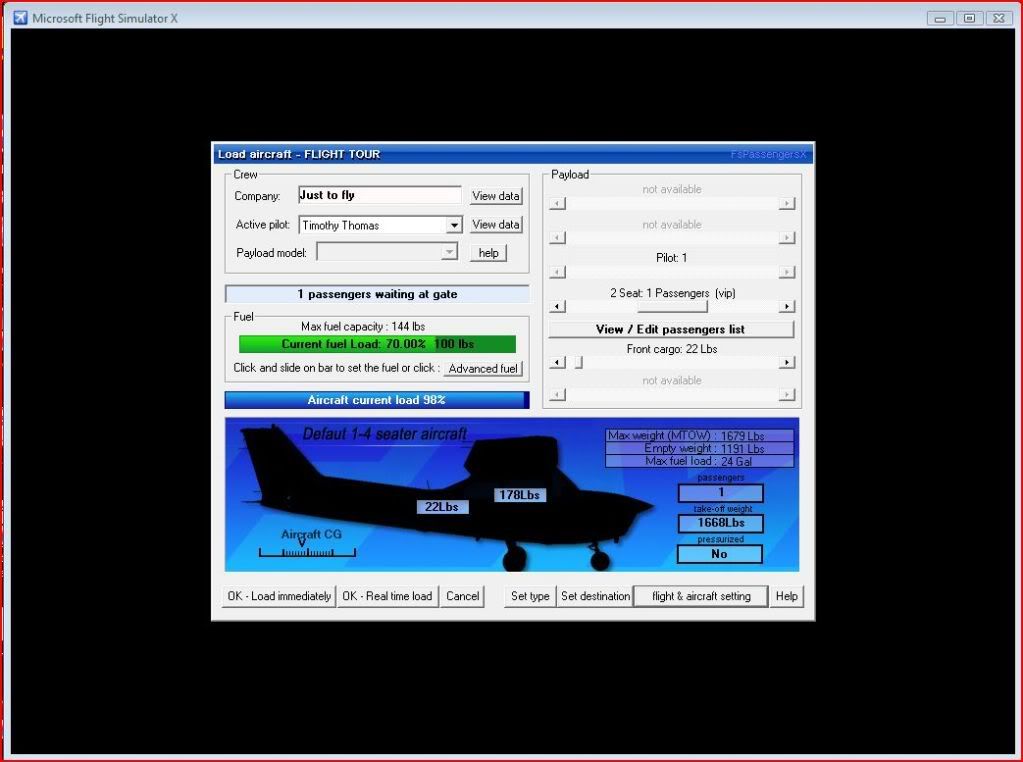Click the 'Max fuel load : 24 Gal' line
This screenshot has width=1023, height=762.
click(699, 461)
